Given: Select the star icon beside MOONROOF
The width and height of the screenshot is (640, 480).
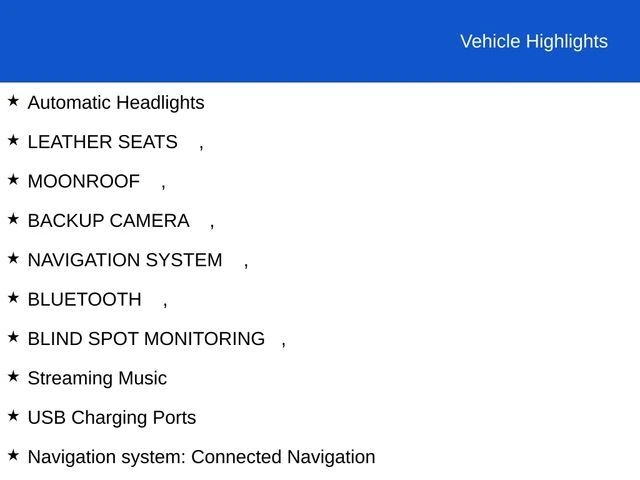Looking at the screenshot, I should click(13, 180).
